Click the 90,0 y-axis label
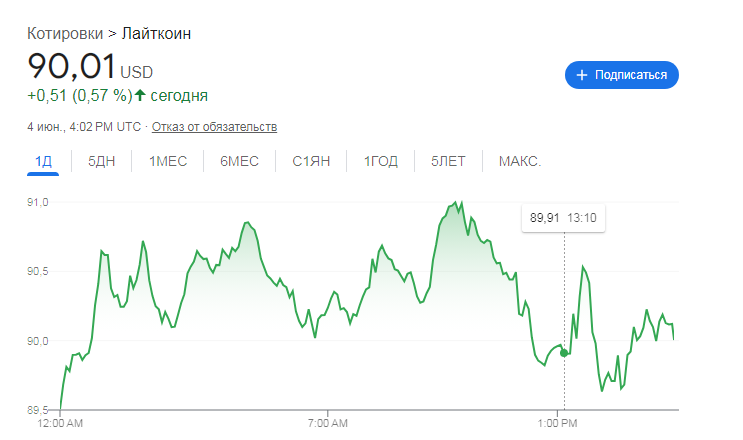This screenshot has width=743, height=440. tap(37, 341)
